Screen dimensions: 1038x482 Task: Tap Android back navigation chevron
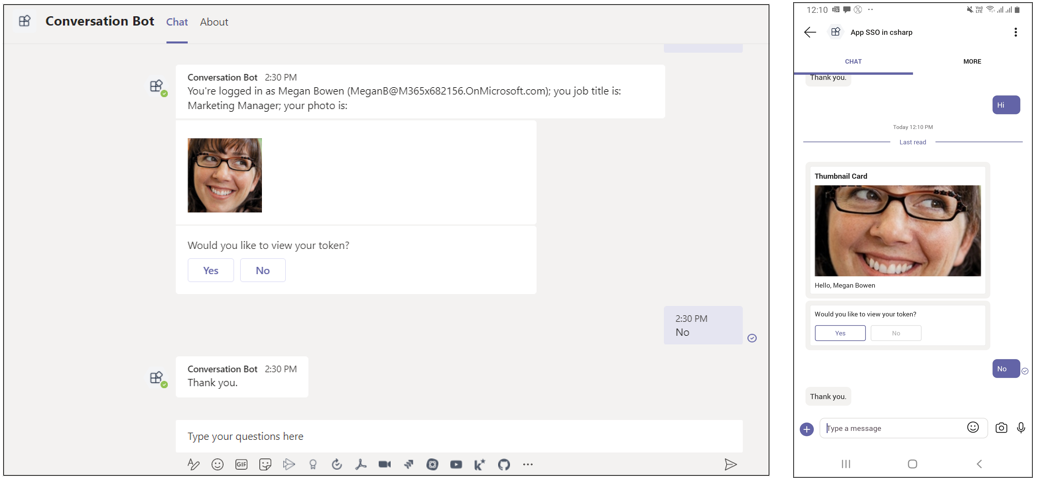pyautogui.click(x=979, y=464)
